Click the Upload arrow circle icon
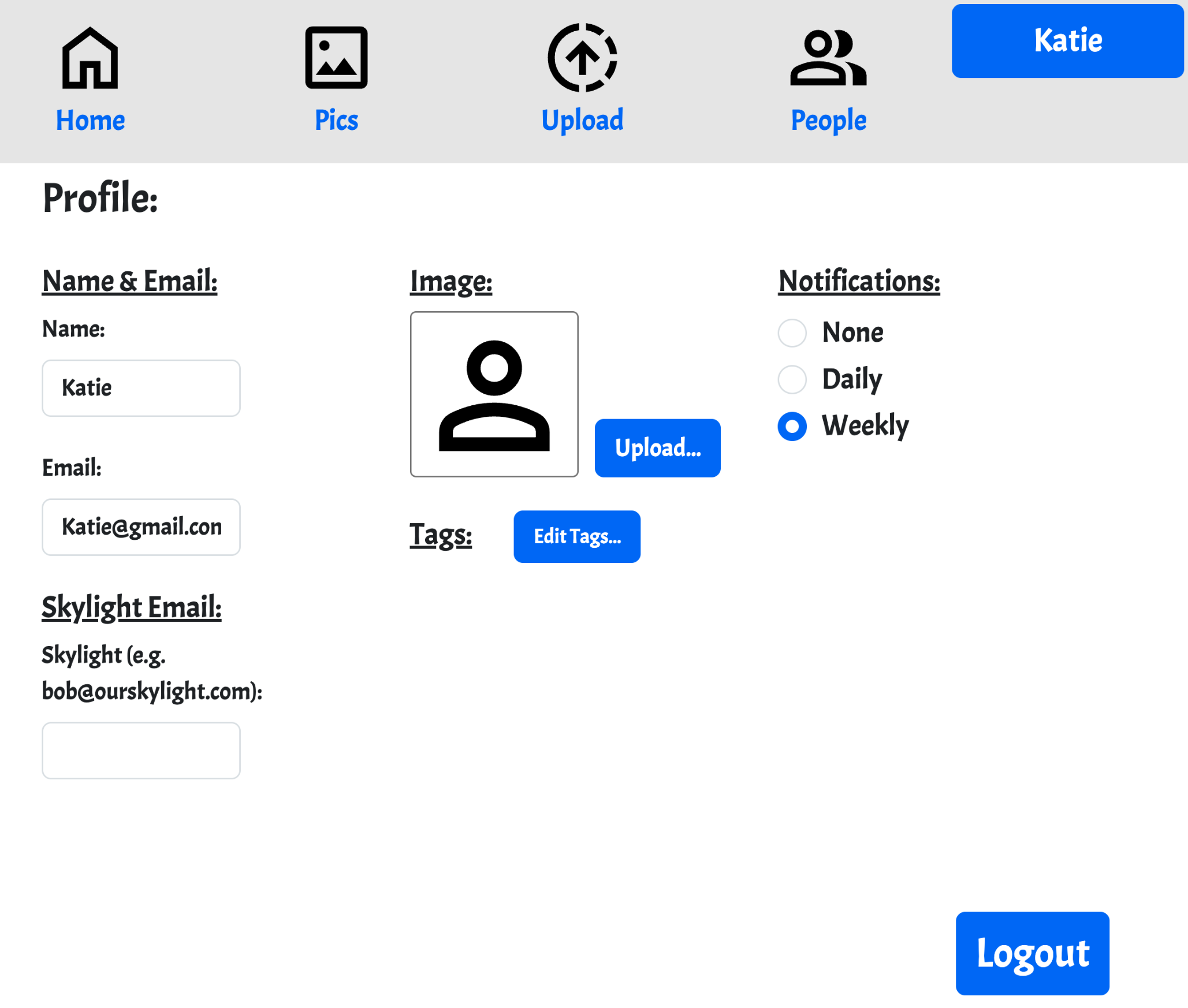The height and width of the screenshot is (1008, 1188). point(582,58)
